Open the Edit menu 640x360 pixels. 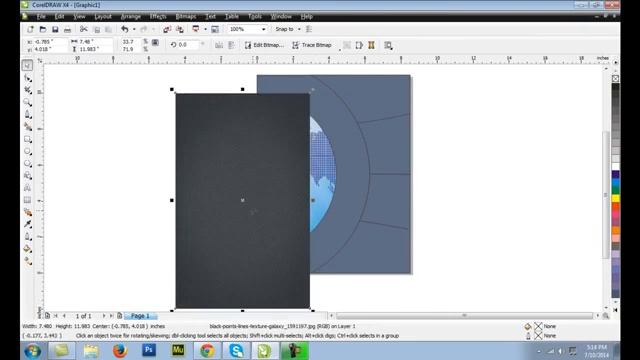click(x=60, y=17)
